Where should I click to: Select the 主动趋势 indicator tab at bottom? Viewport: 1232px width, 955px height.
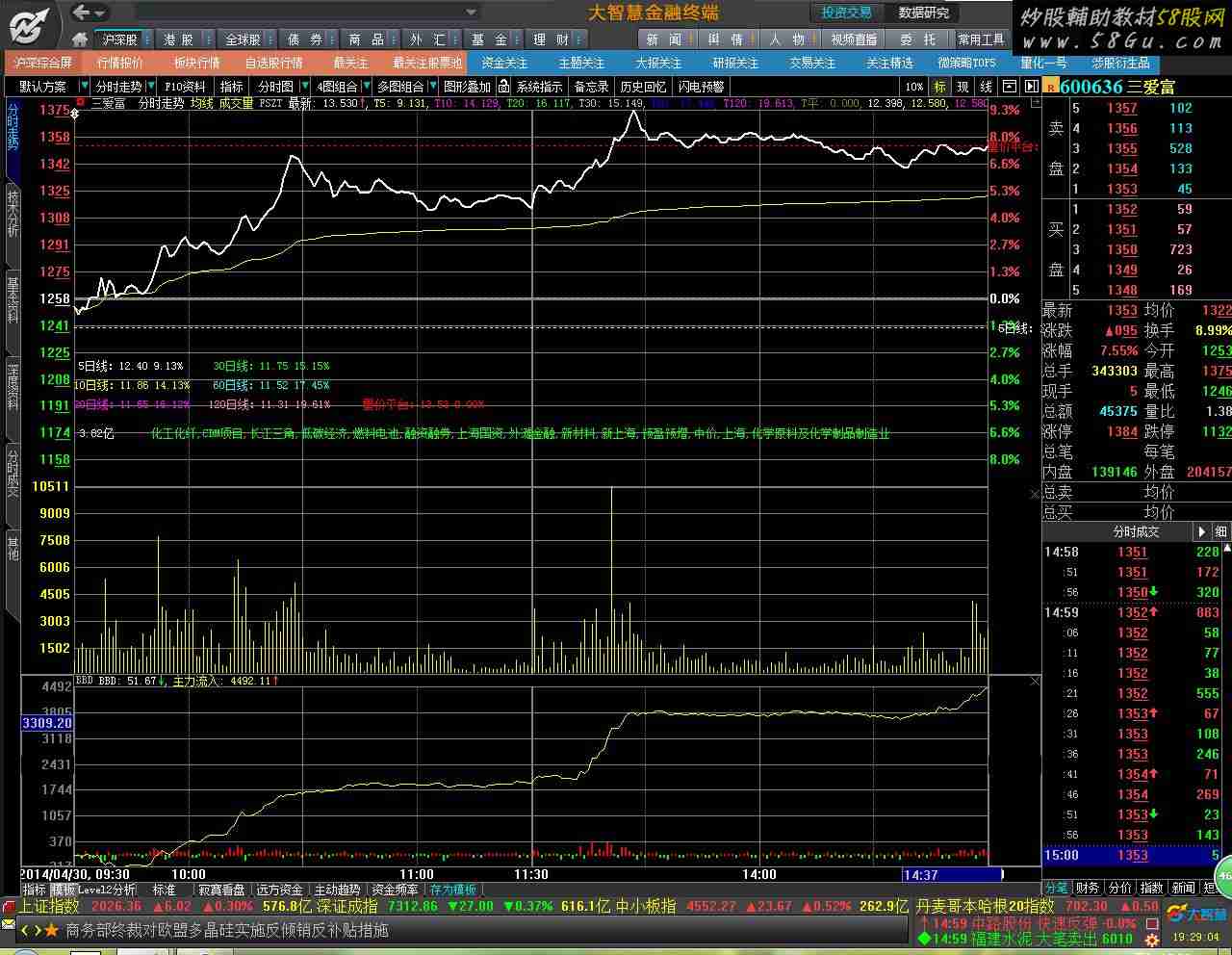[x=337, y=890]
